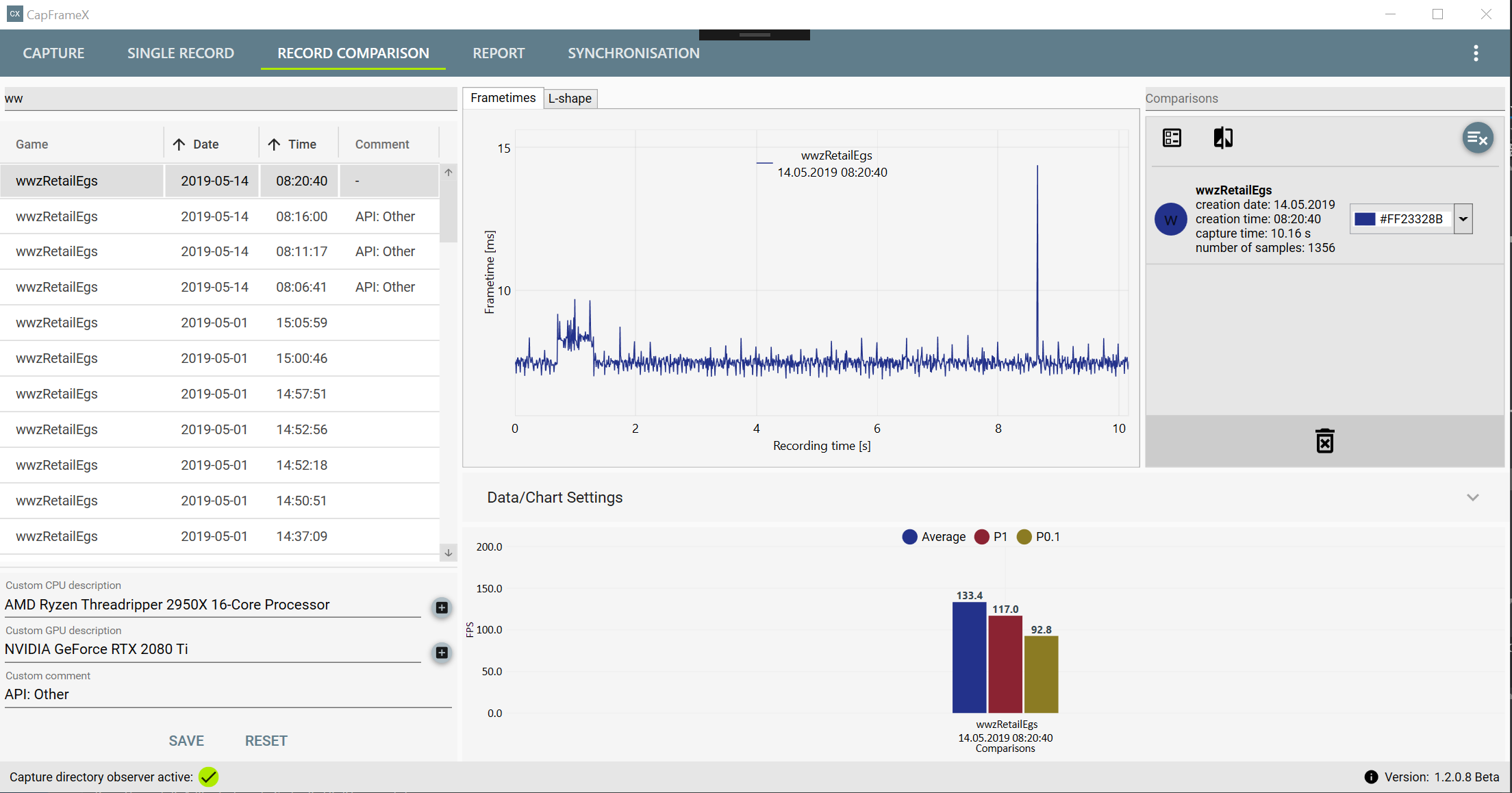Click the Custom CPU description field

point(213,605)
